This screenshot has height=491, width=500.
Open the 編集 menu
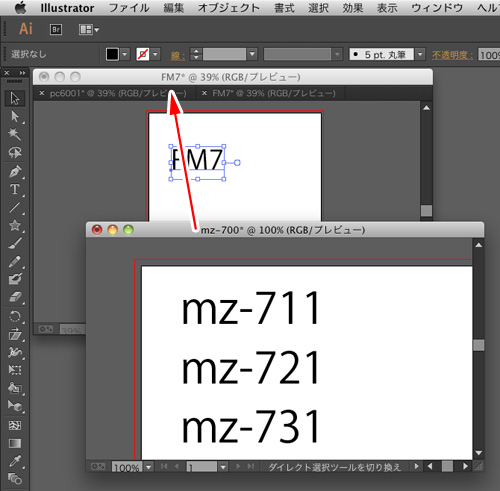174,8
